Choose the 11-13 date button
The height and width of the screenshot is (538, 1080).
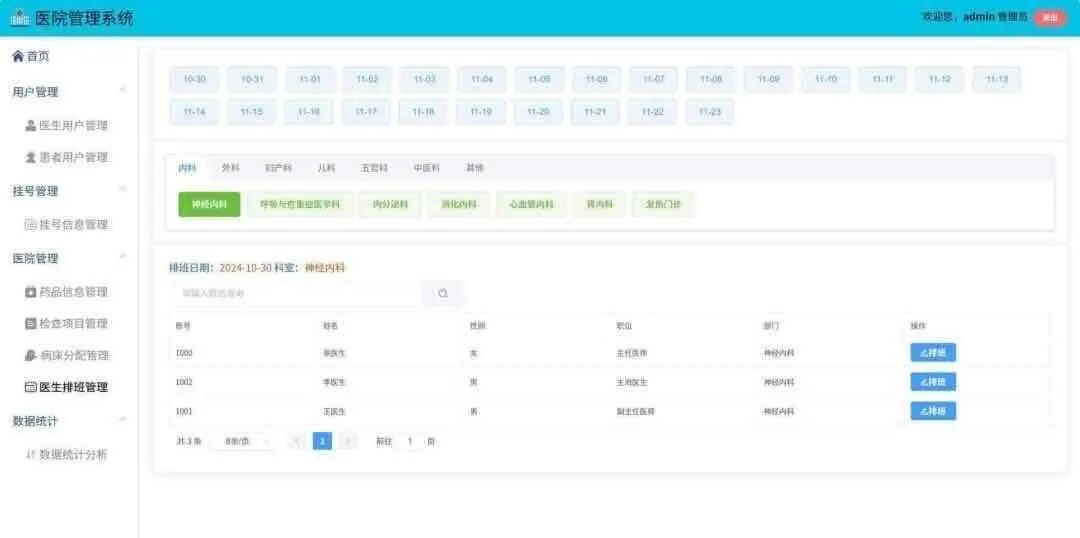997,80
